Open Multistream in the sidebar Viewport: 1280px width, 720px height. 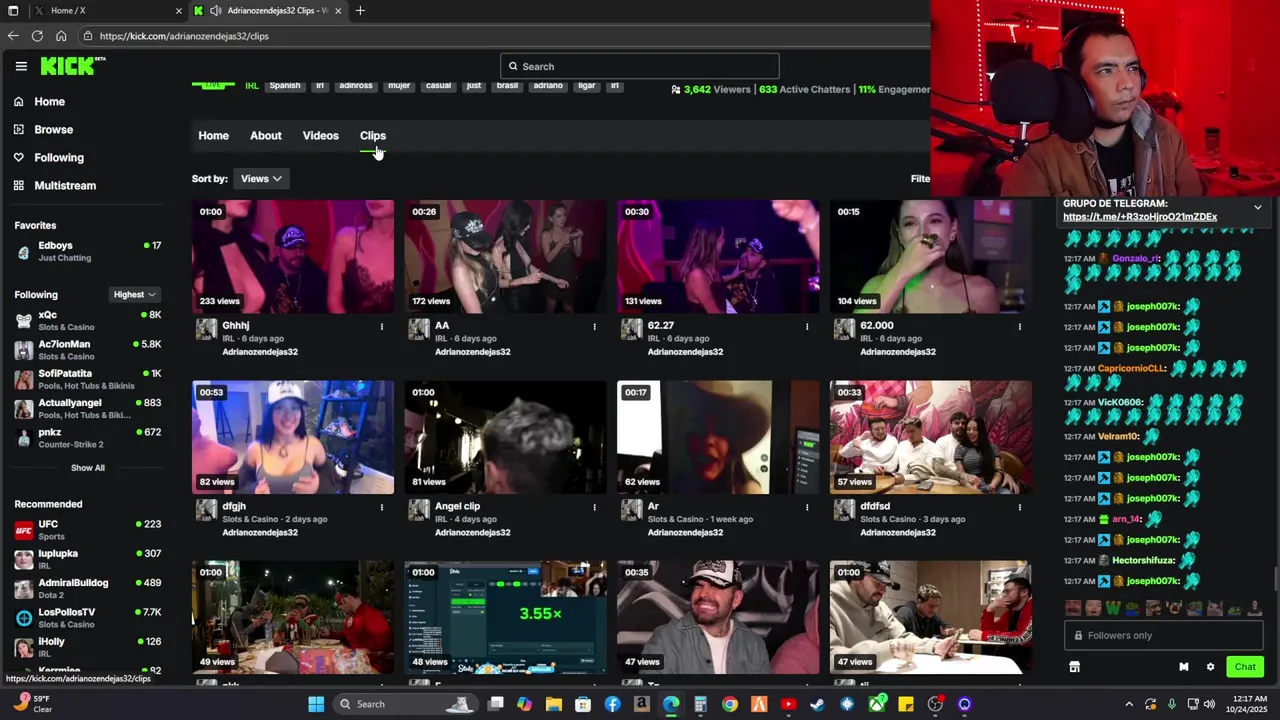[55, 185]
